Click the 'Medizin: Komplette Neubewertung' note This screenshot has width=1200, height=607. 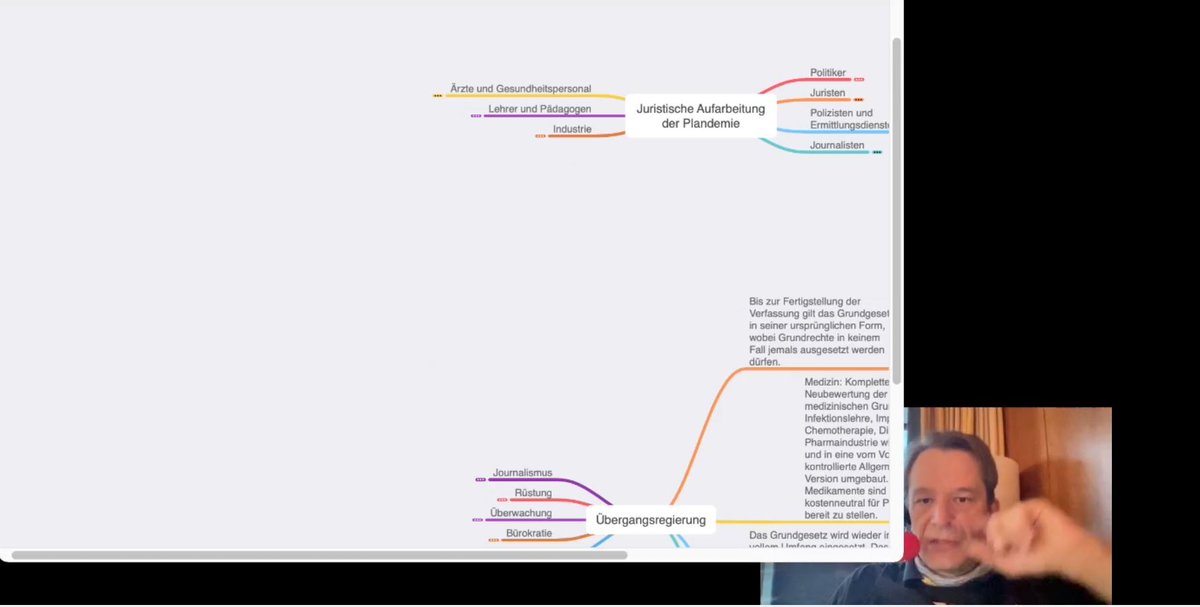tap(846, 448)
